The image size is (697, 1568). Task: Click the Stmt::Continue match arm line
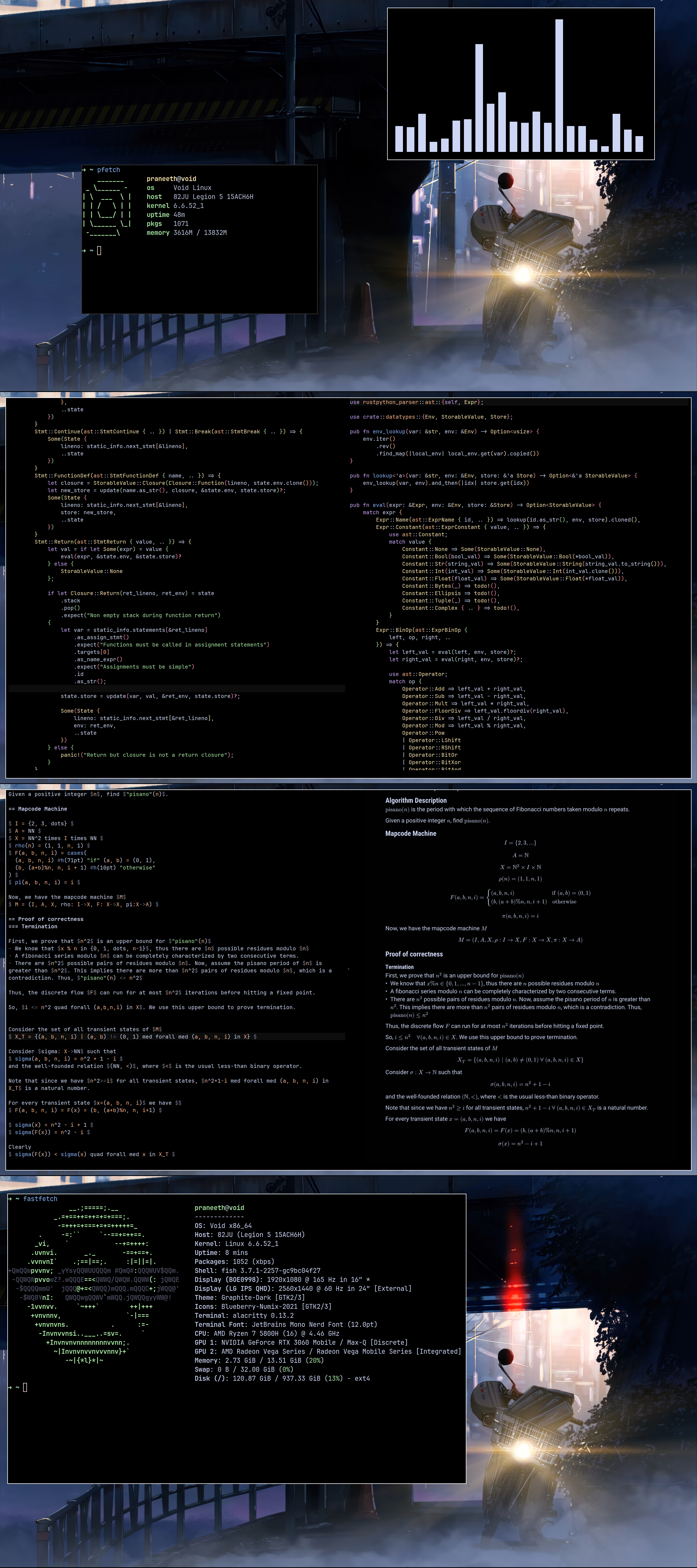(x=168, y=431)
